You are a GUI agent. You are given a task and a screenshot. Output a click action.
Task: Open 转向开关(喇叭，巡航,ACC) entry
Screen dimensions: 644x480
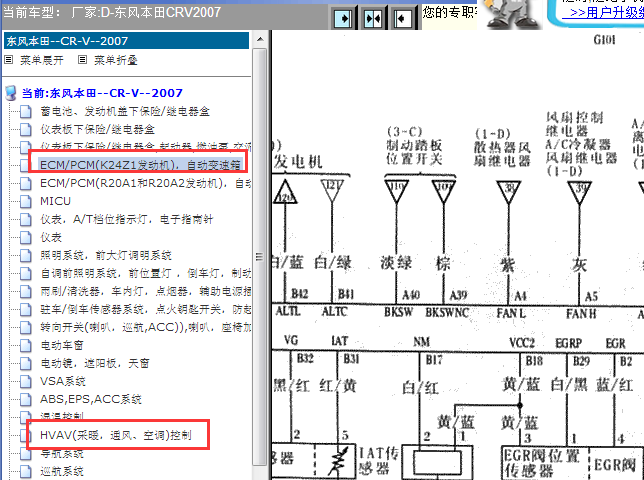pyautogui.click(x=145, y=327)
